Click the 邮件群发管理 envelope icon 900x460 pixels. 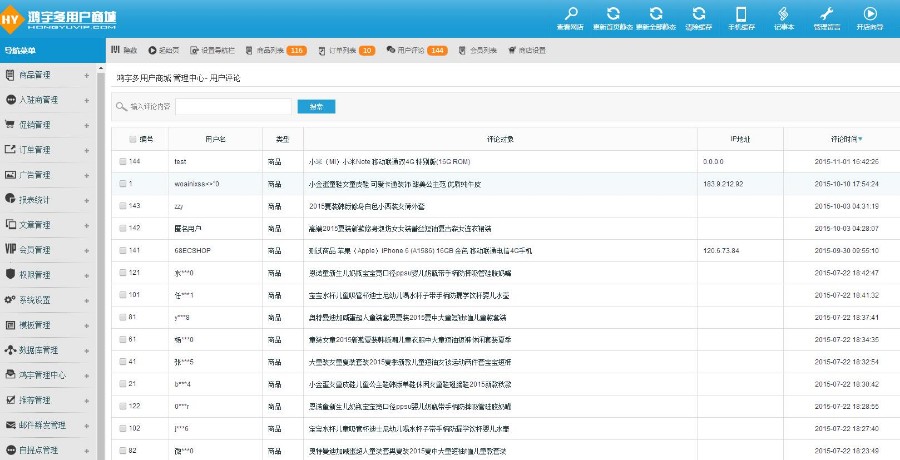pyautogui.click(x=10, y=425)
